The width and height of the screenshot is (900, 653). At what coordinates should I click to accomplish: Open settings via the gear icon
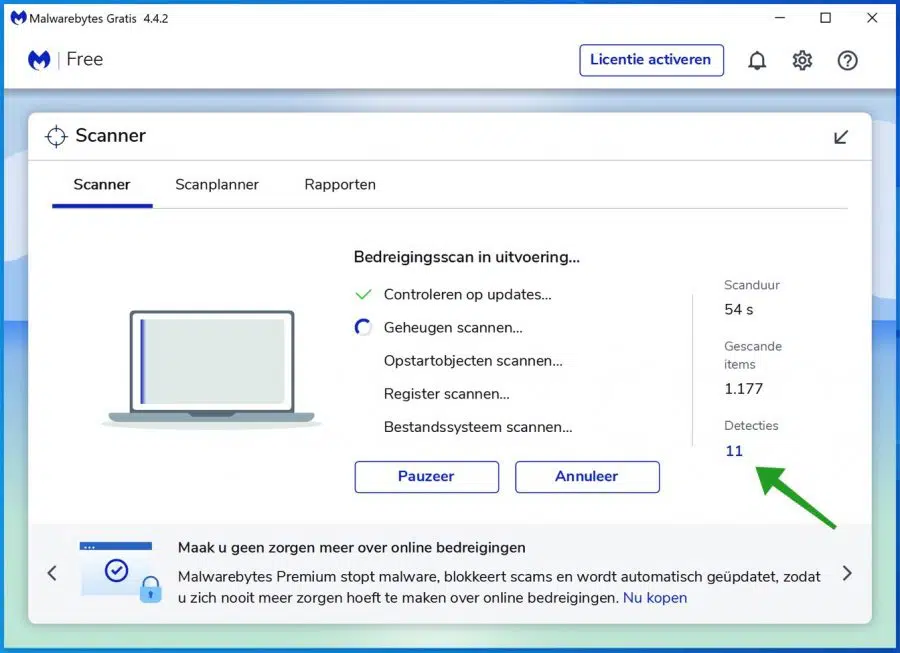[x=802, y=60]
